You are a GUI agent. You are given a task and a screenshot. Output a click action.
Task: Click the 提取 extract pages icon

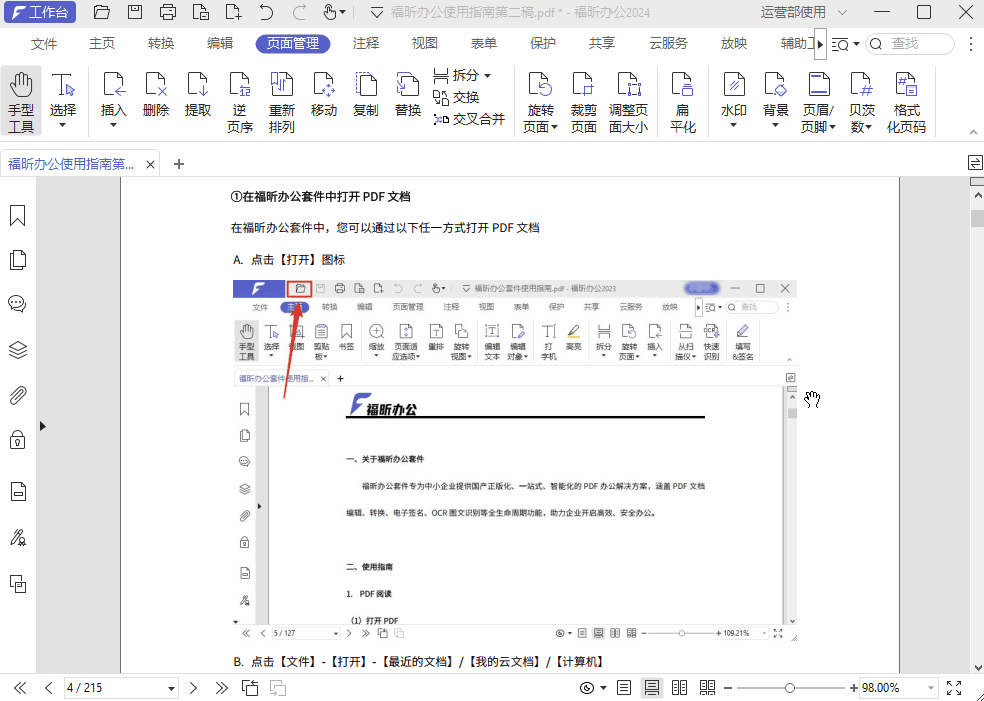[x=197, y=95]
